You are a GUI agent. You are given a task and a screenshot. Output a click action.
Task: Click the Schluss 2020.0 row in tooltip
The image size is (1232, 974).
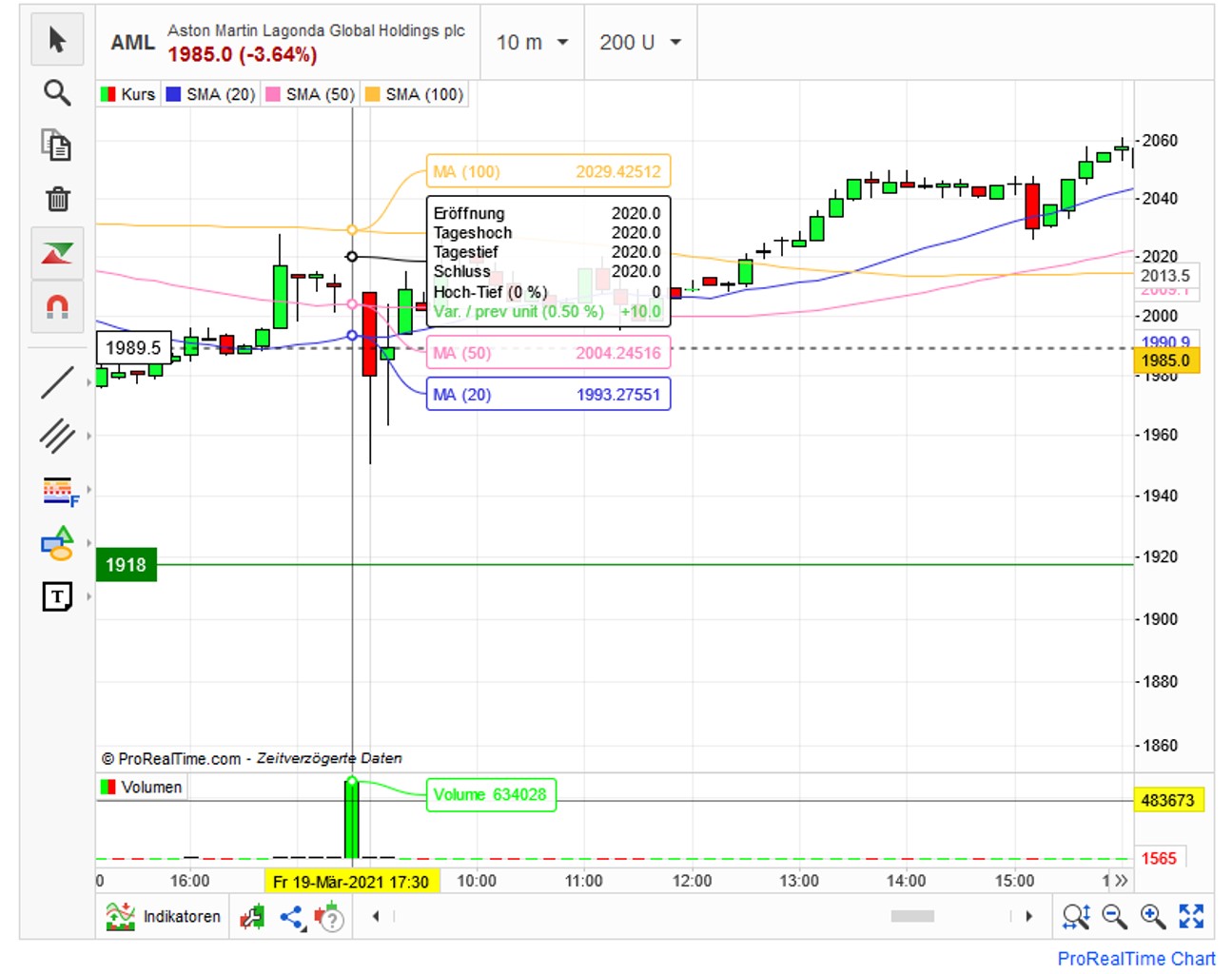pos(547,272)
